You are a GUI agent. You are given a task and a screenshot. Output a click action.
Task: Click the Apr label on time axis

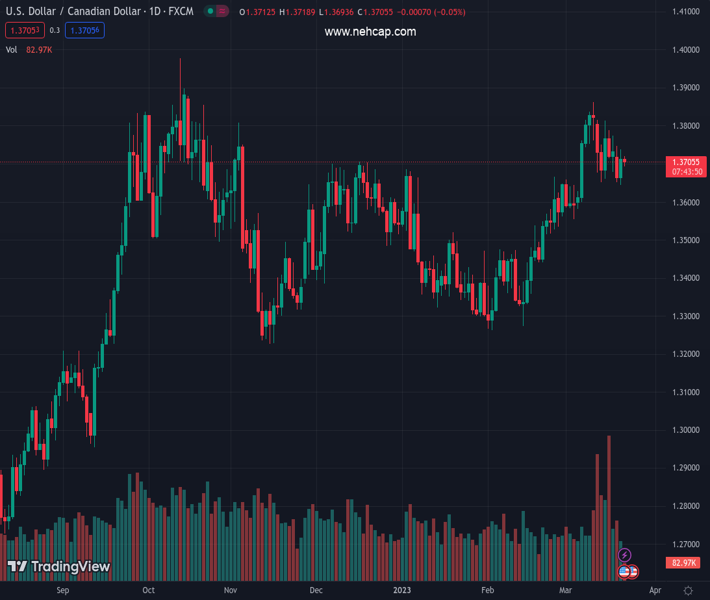pos(642,591)
